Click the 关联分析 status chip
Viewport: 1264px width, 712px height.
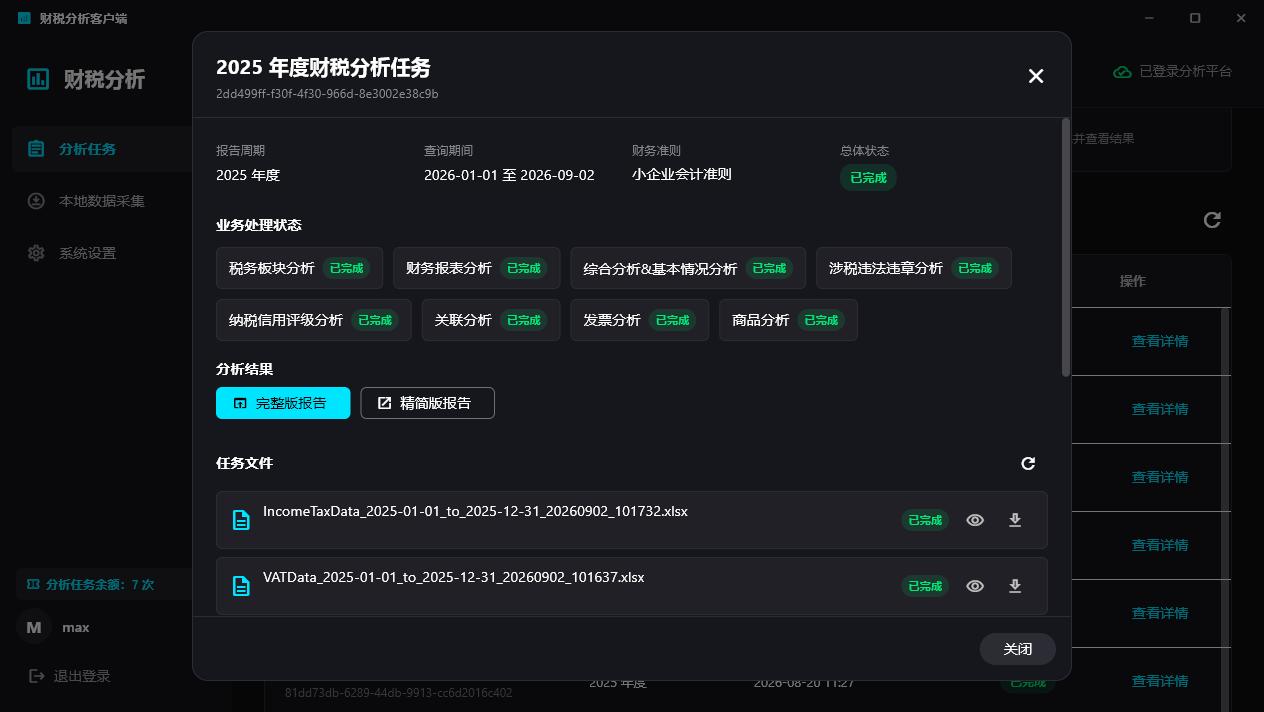[x=491, y=320]
